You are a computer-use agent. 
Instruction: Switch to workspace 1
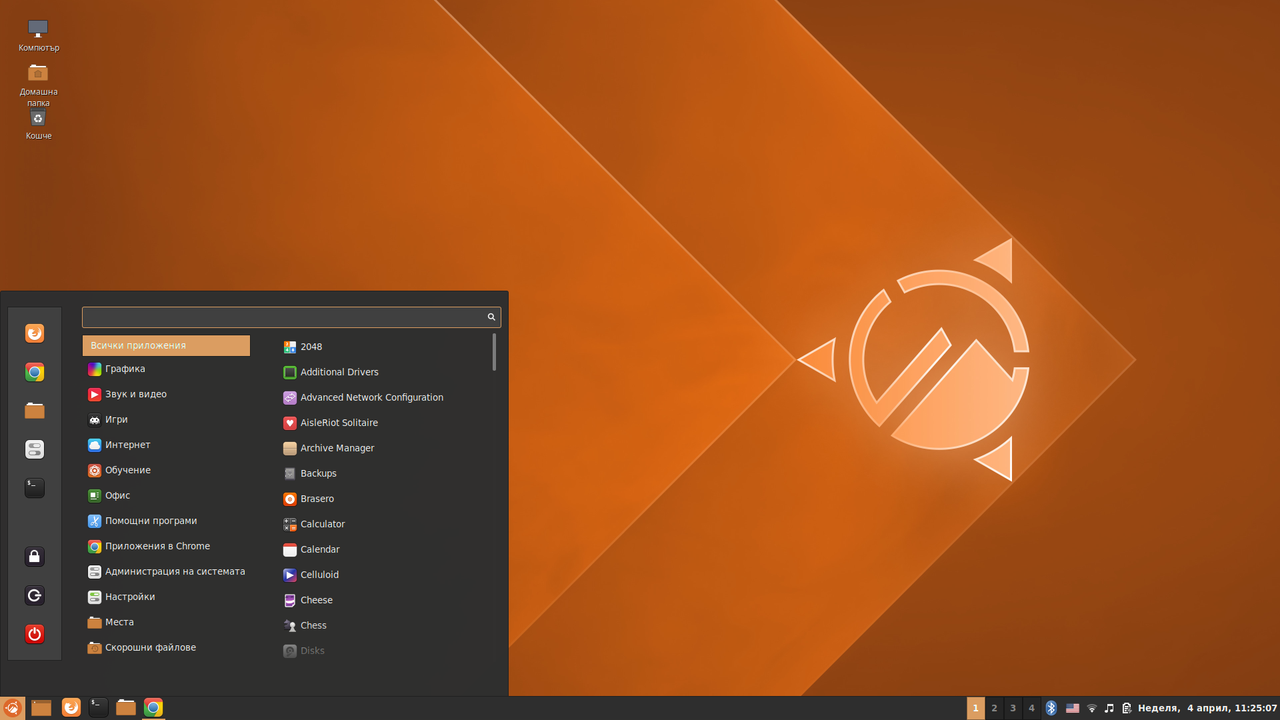tap(976, 708)
